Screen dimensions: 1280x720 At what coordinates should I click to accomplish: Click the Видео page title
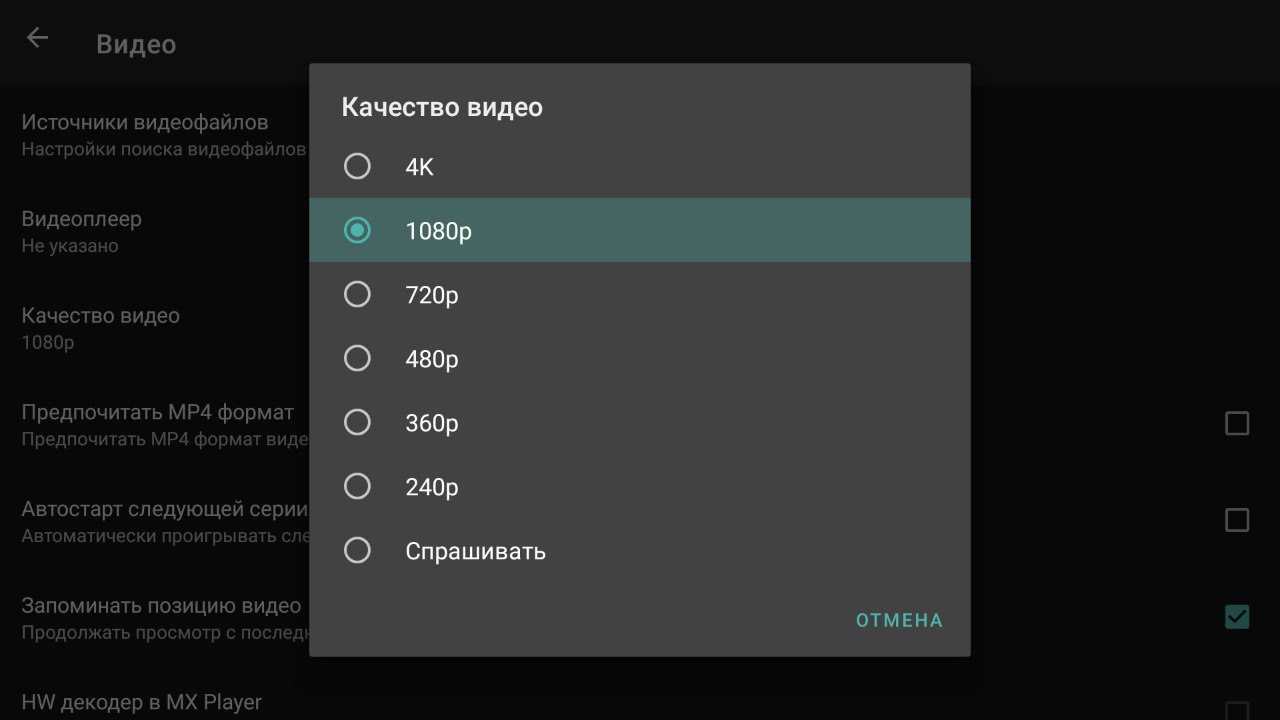136,44
